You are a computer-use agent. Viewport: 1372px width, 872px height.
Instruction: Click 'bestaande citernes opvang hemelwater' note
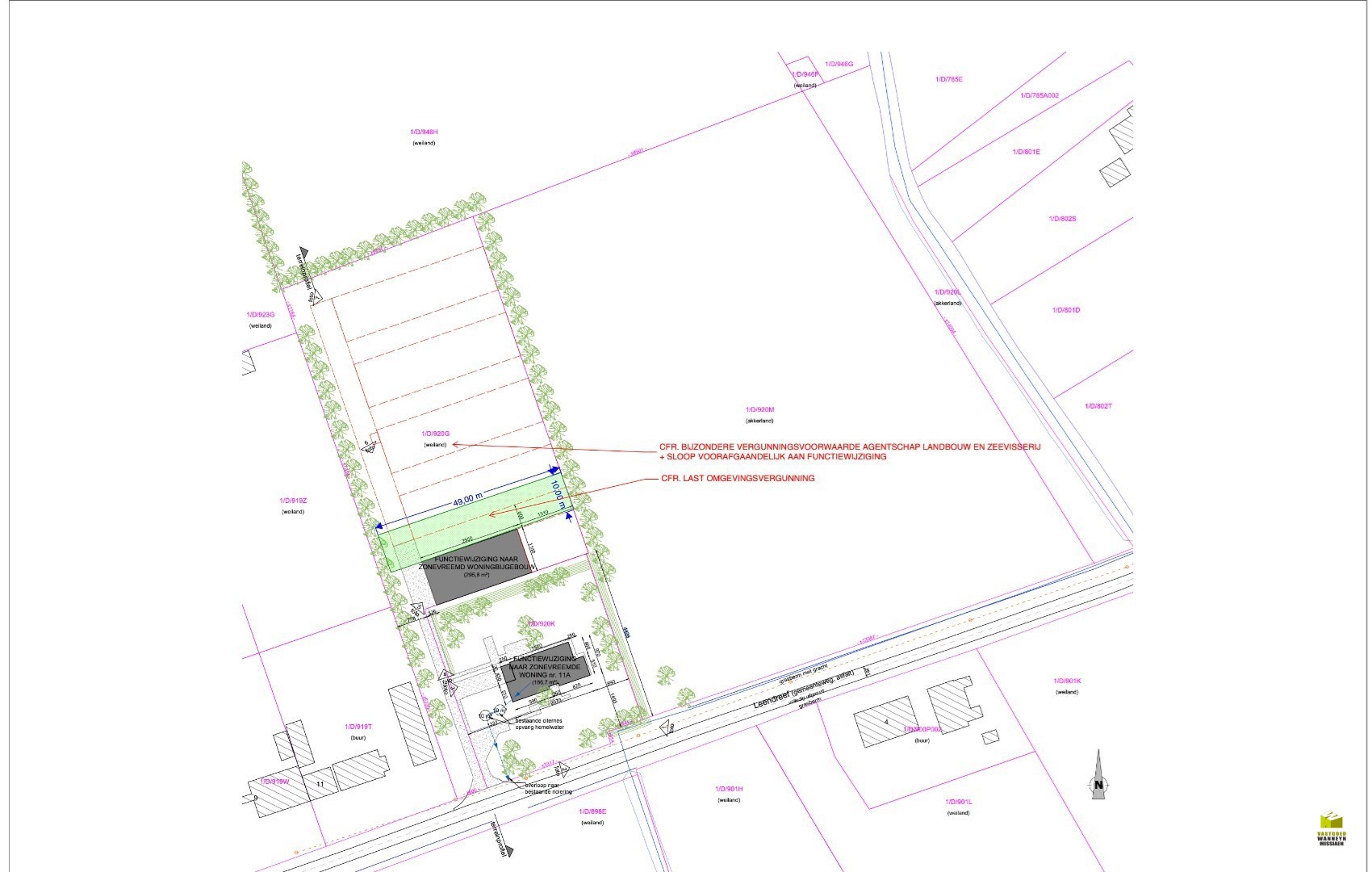539,723
